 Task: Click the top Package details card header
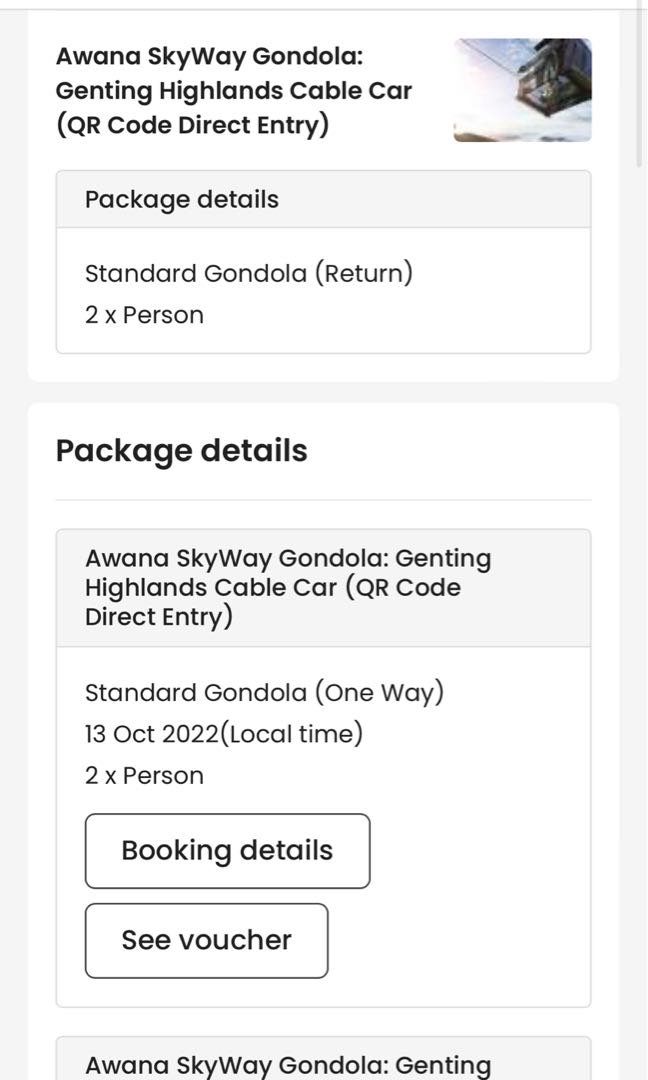coord(182,199)
